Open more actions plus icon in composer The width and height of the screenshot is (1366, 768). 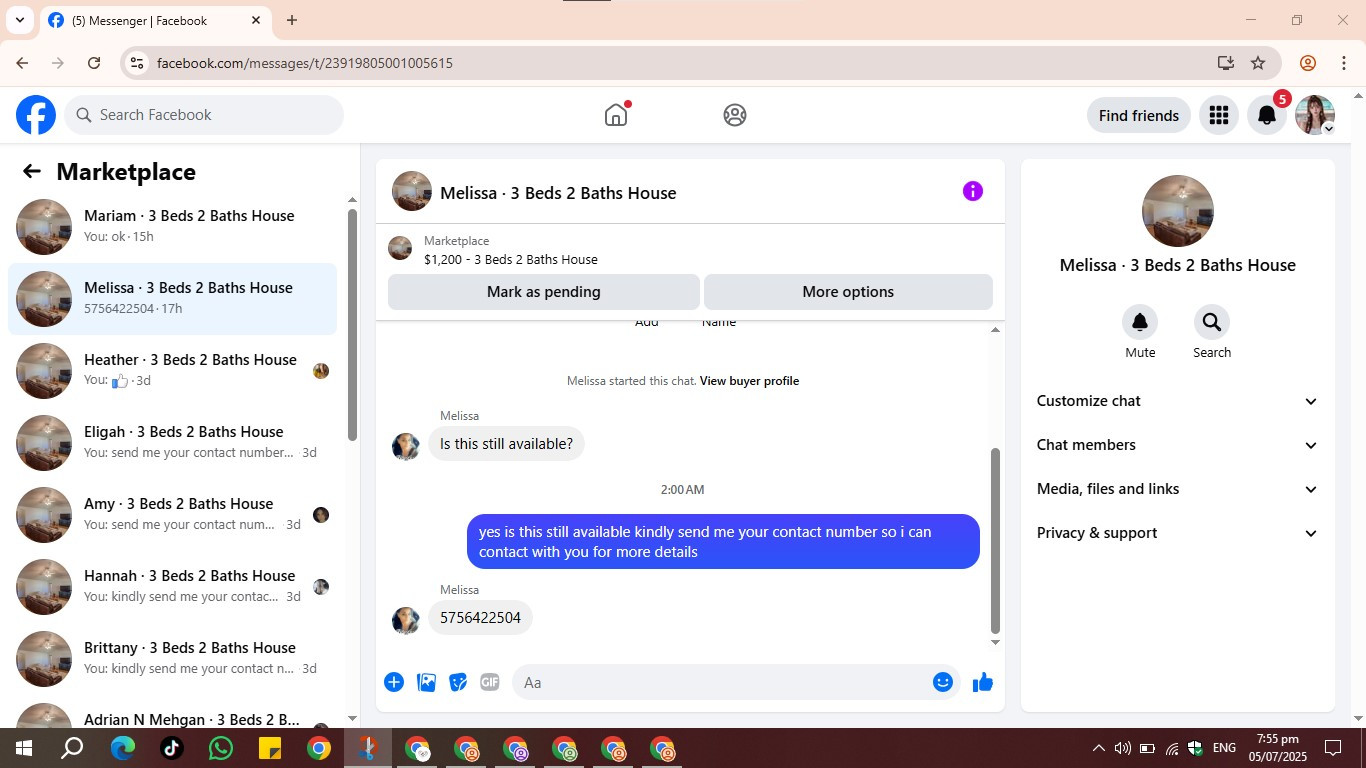click(x=394, y=682)
